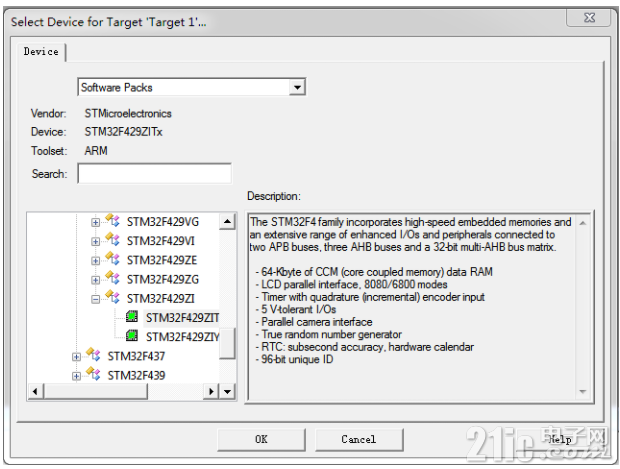
Task: Click the STM32F429ZG family icon
Action: pos(112,278)
